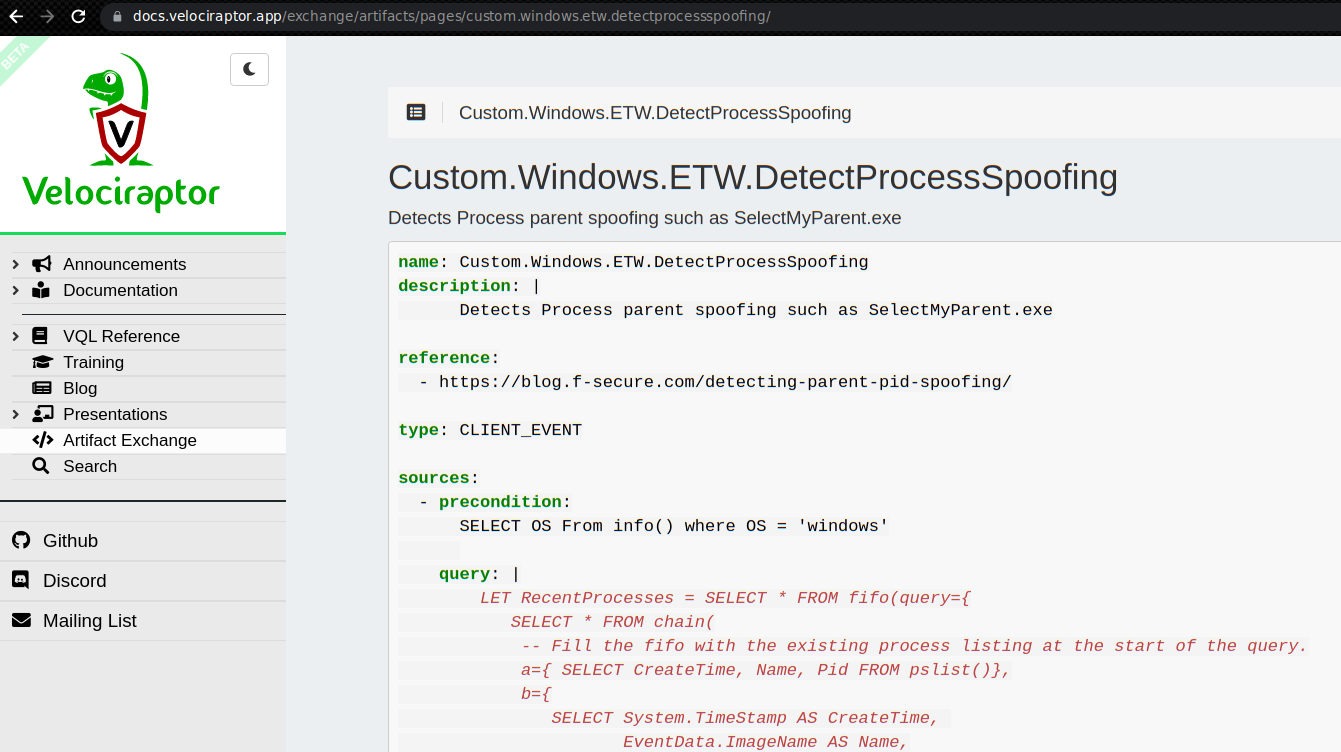The image size is (1341, 752).
Task: Click the Discord icon in sidebar
Action: pos(21,580)
